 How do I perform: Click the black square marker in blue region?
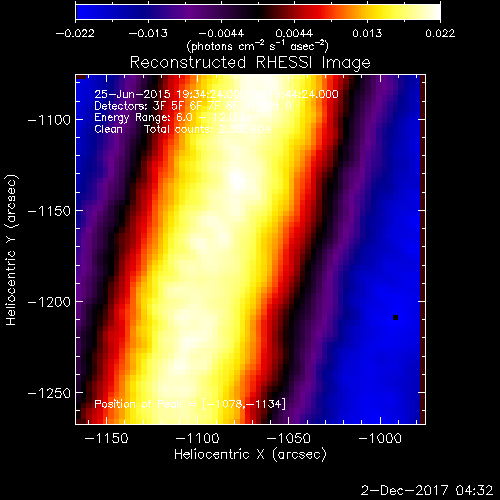pyautogui.click(x=395, y=317)
